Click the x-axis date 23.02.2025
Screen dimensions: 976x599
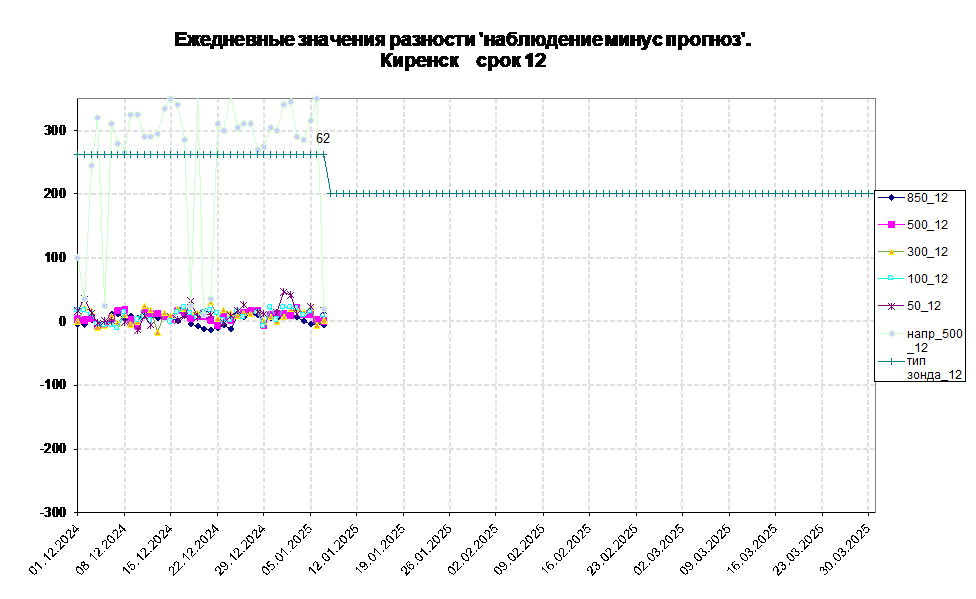click(613, 549)
